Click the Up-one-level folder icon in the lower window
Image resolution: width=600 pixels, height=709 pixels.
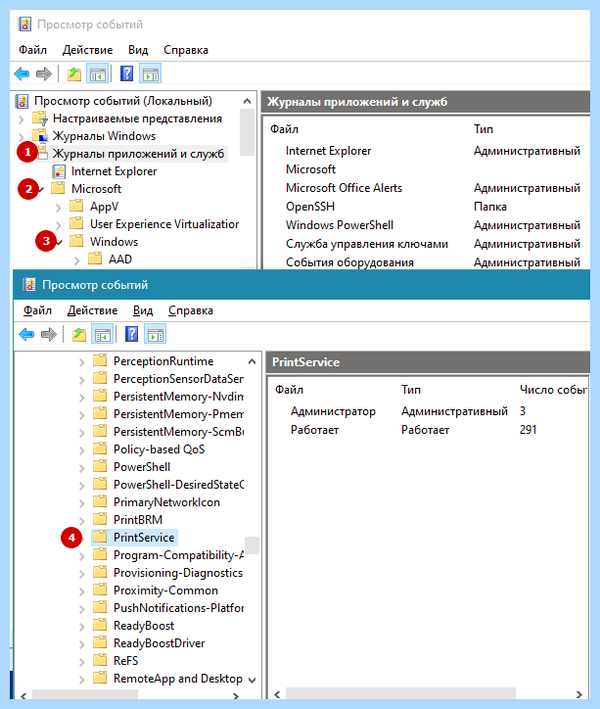click(x=79, y=335)
